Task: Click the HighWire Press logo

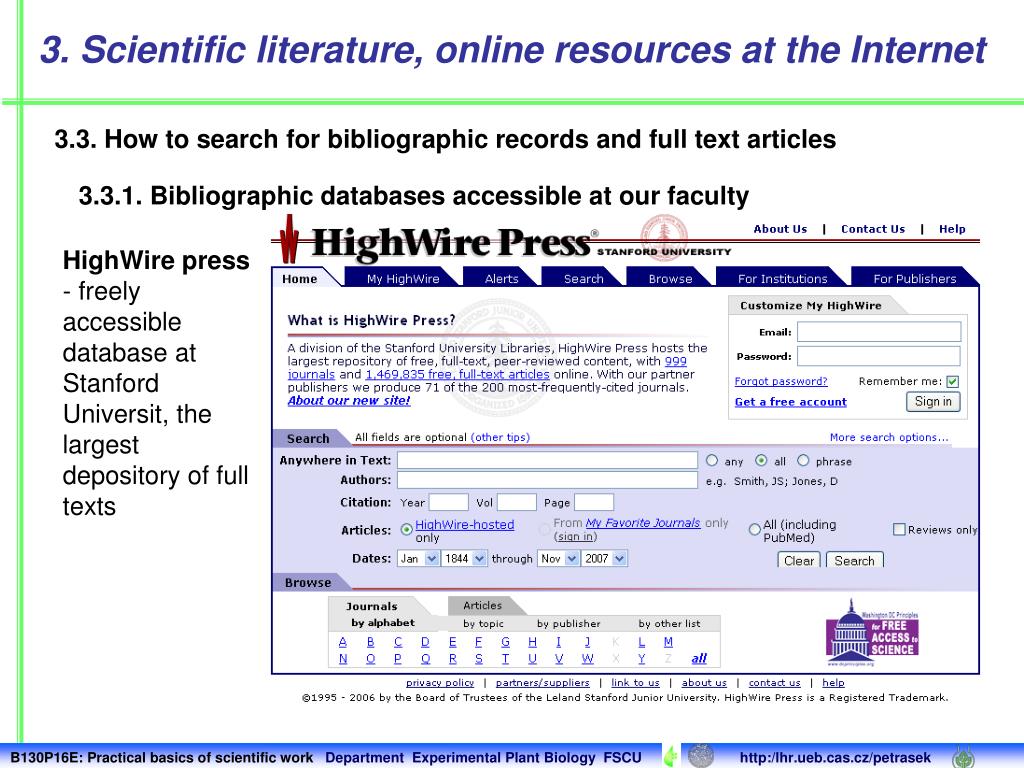Action: point(436,240)
